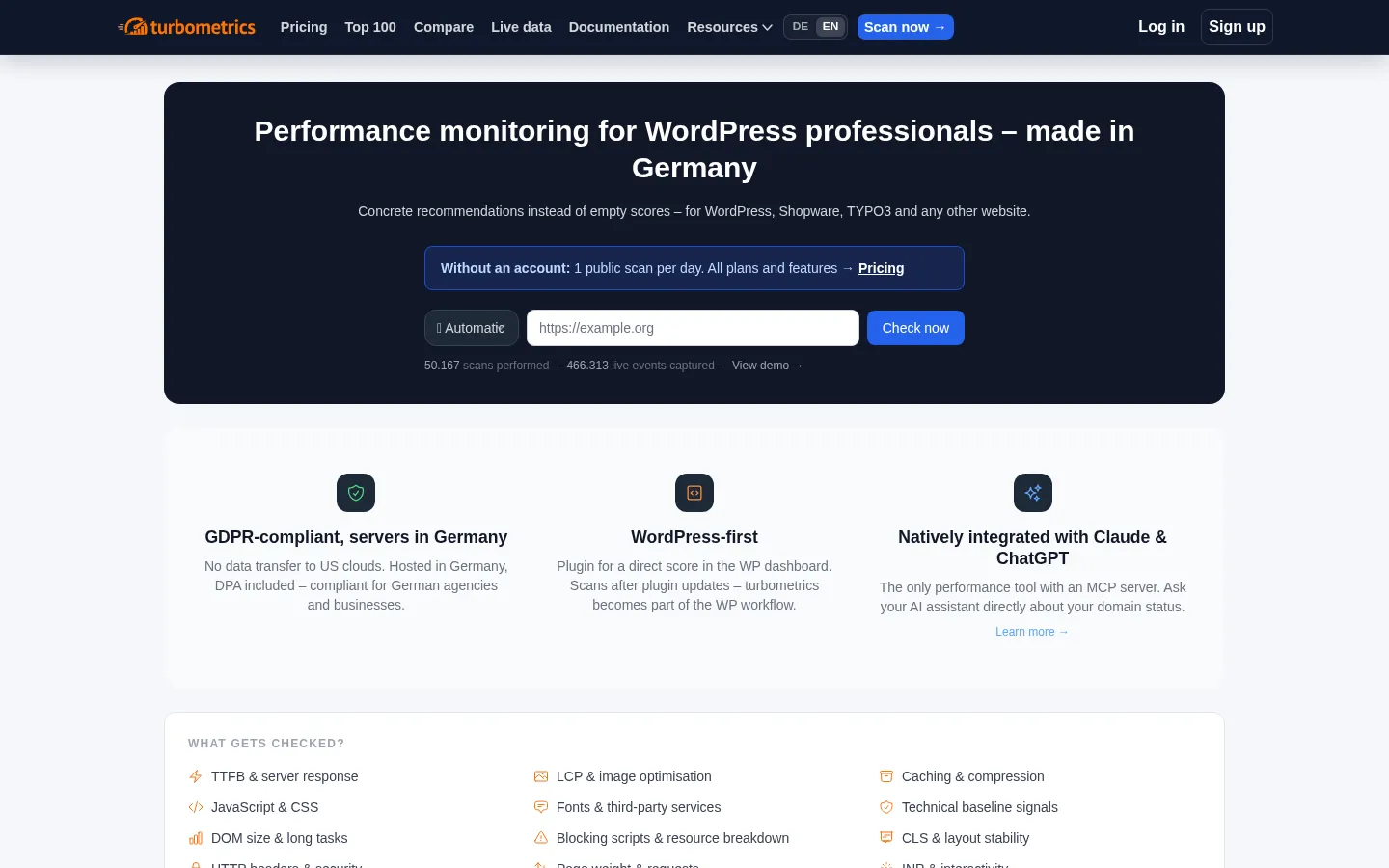Click 'DOM size & long tasks' text
Screen dimensions: 1389x868
point(280,838)
